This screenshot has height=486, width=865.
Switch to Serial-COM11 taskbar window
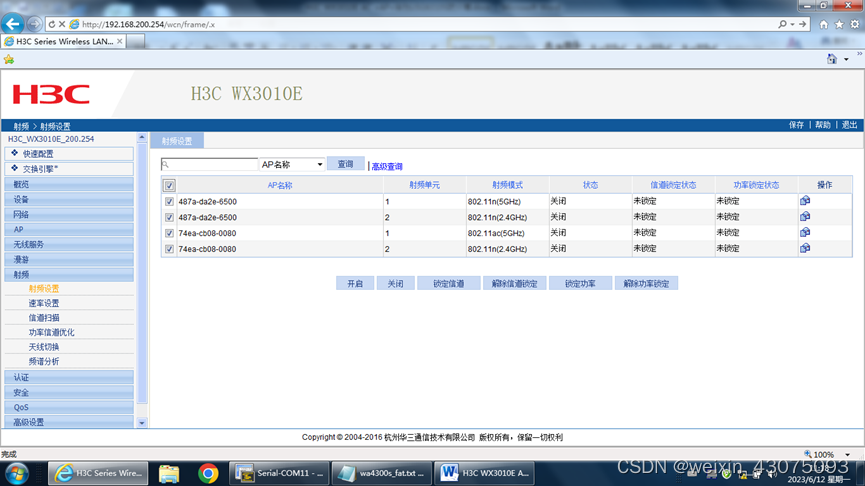279,473
